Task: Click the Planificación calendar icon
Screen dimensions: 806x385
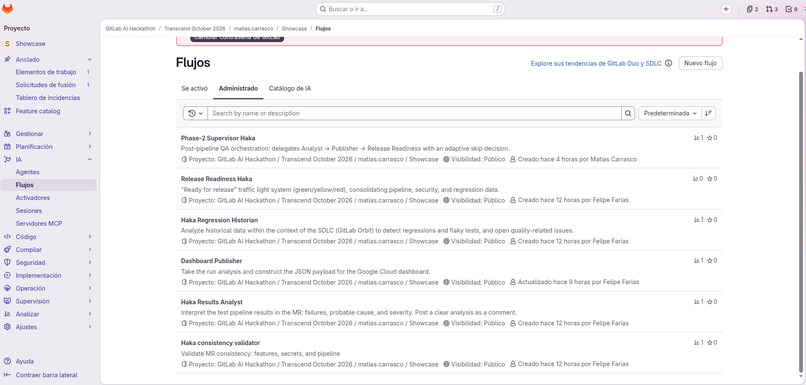Action: [7, 146]
